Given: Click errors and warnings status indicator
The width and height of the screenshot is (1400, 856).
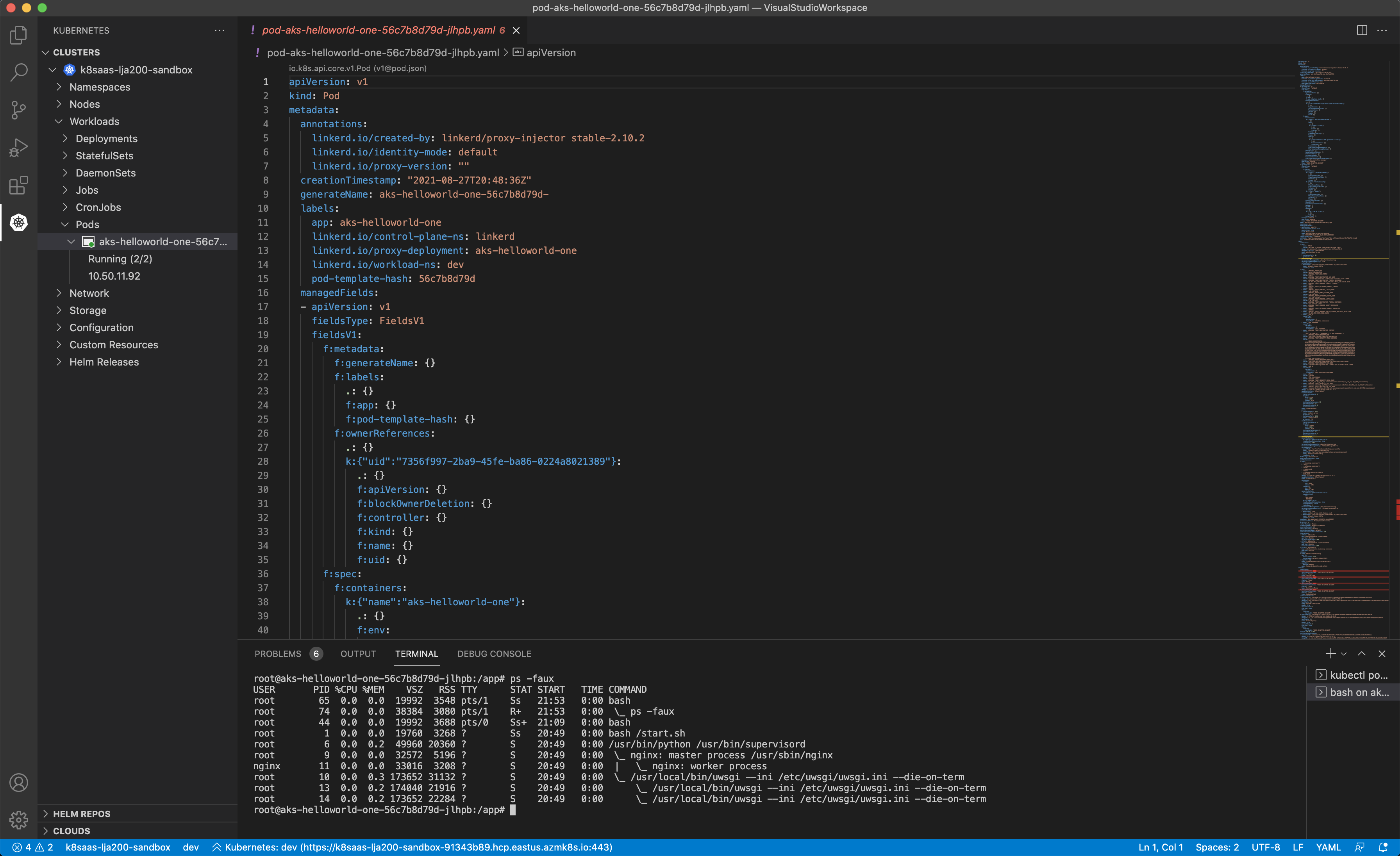Looking at the screenshot, I should [33, 847].
